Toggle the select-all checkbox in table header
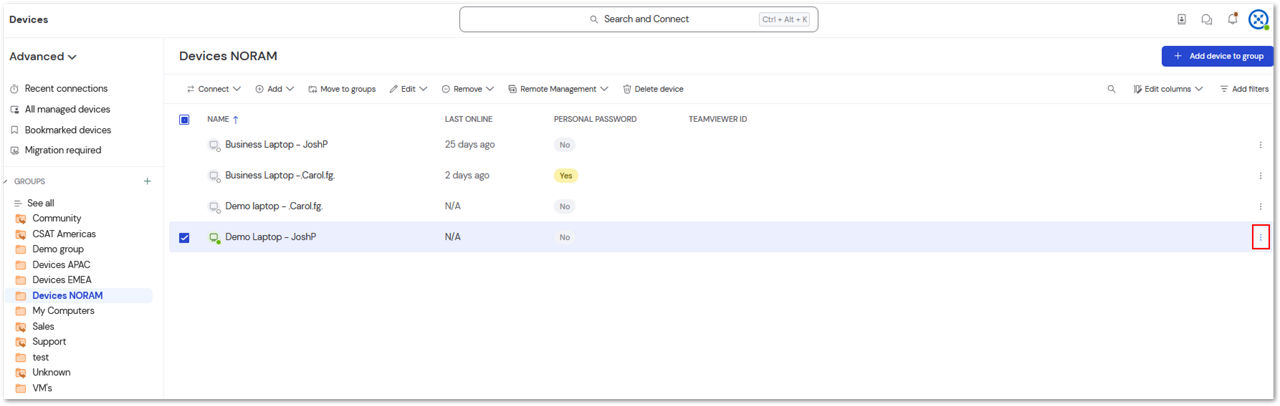Image resolution: width=1280 pixels, height=406 pixels. pyautogui.click(x=184, y=120)
